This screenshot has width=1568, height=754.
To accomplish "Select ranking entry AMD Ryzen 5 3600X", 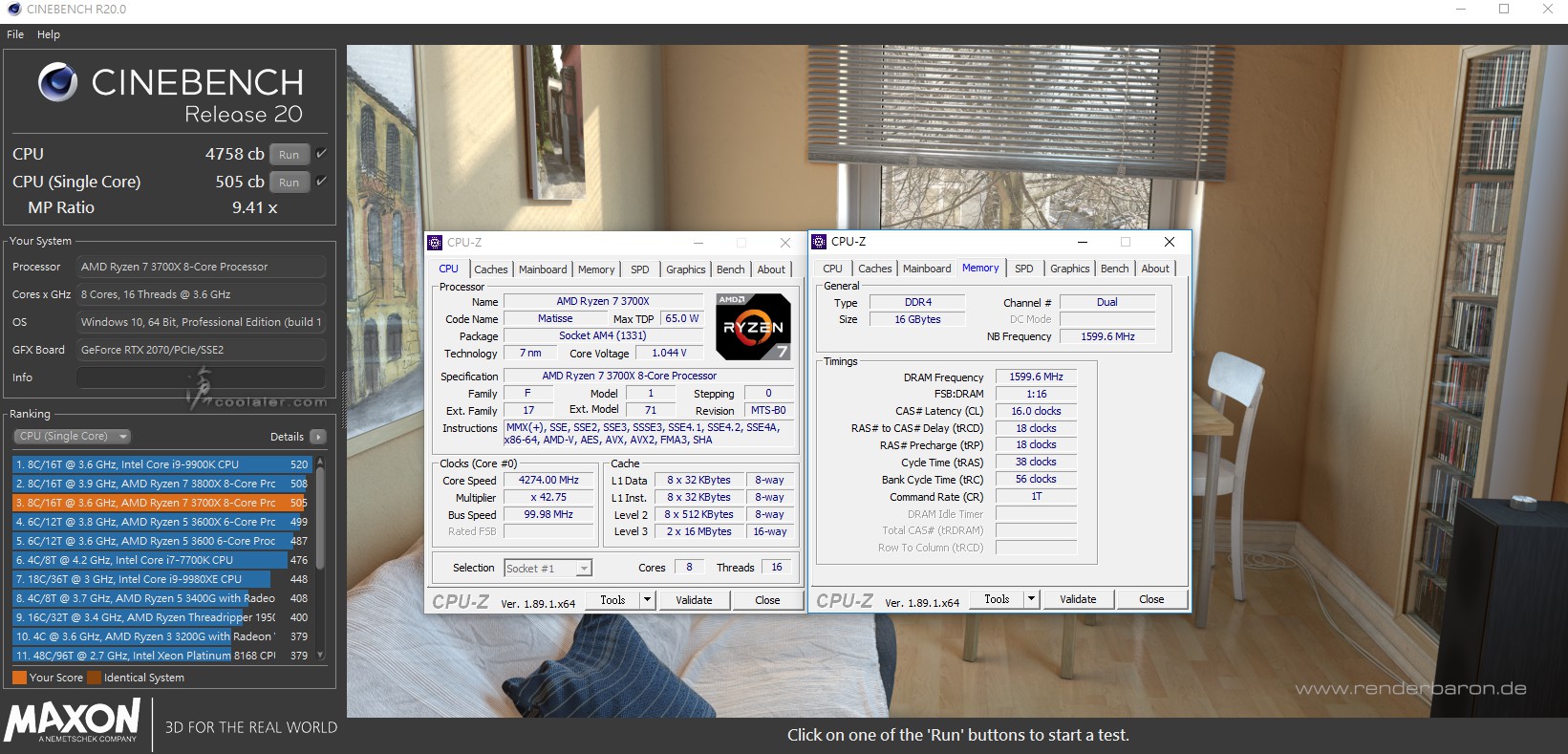I will pyautogui.click(x=161, y=522).
